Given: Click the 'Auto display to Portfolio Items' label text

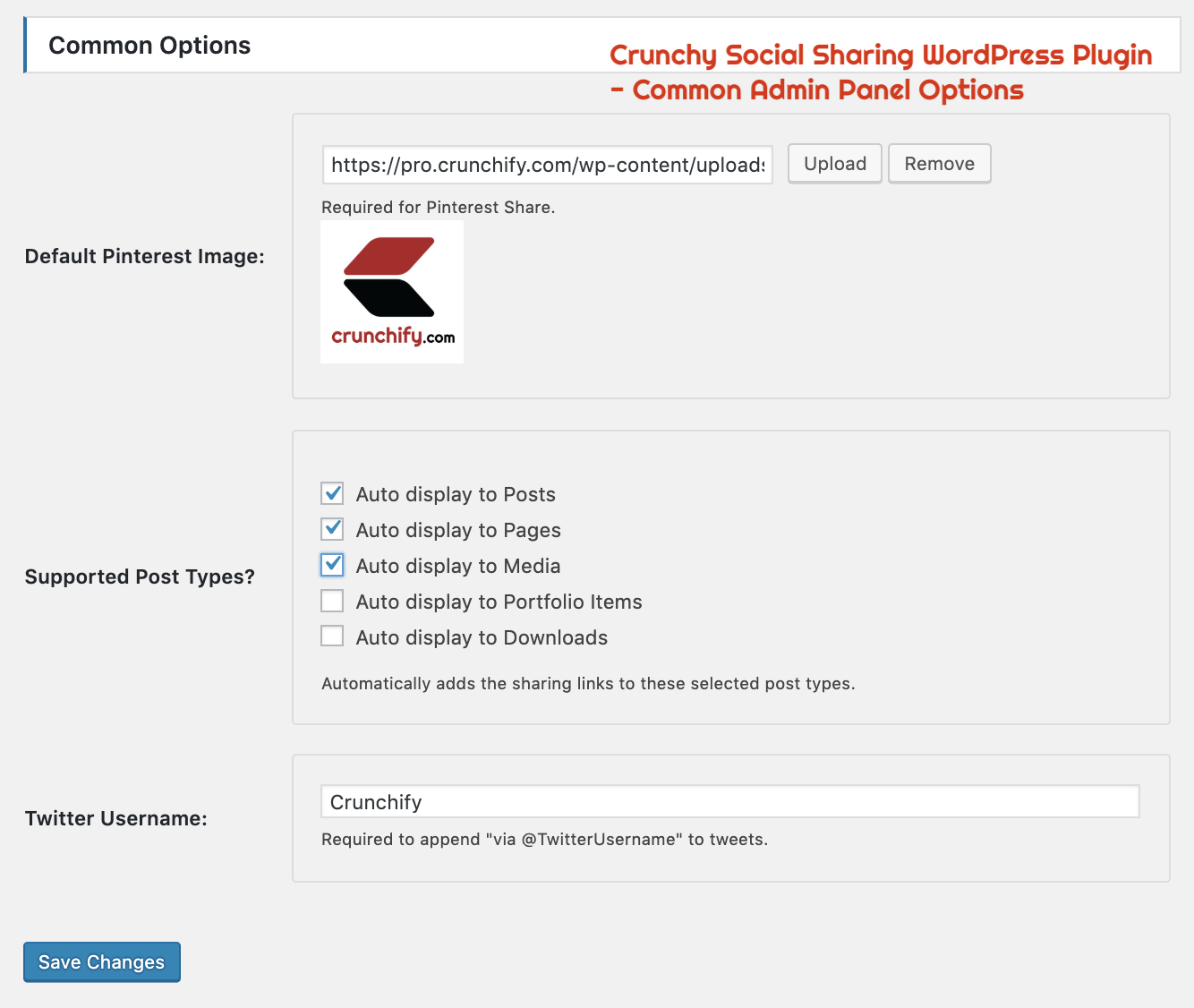Looking at the screenshot, I should 499,602.
